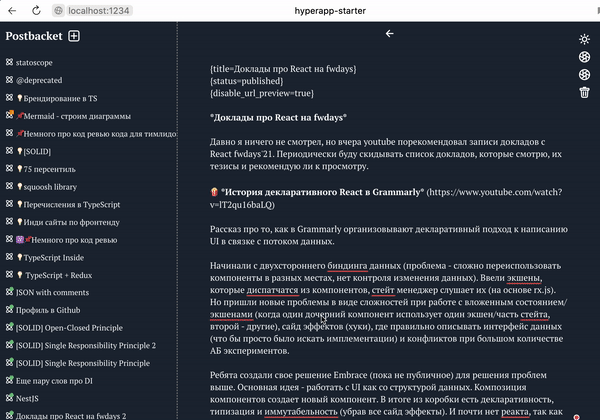
Task: Click '*История декларативного React в Grammarly*' heading
Action: coord(322,192)
